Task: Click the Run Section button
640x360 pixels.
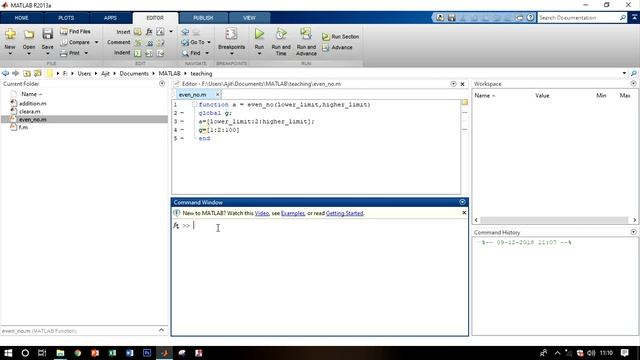Action: tap(340, 37)
